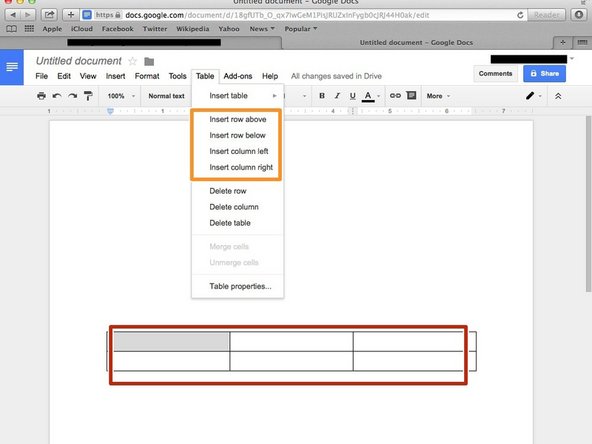Open the Facebook bookmark

[x=117, y=29]
